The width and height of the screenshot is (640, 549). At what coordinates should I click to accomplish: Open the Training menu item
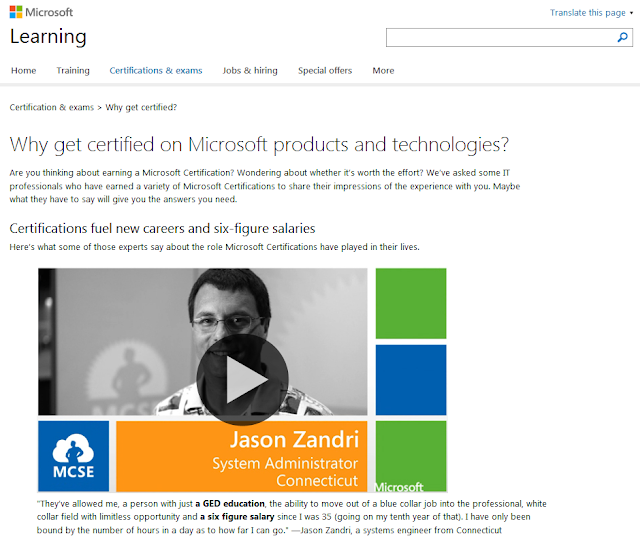(73, 71)
